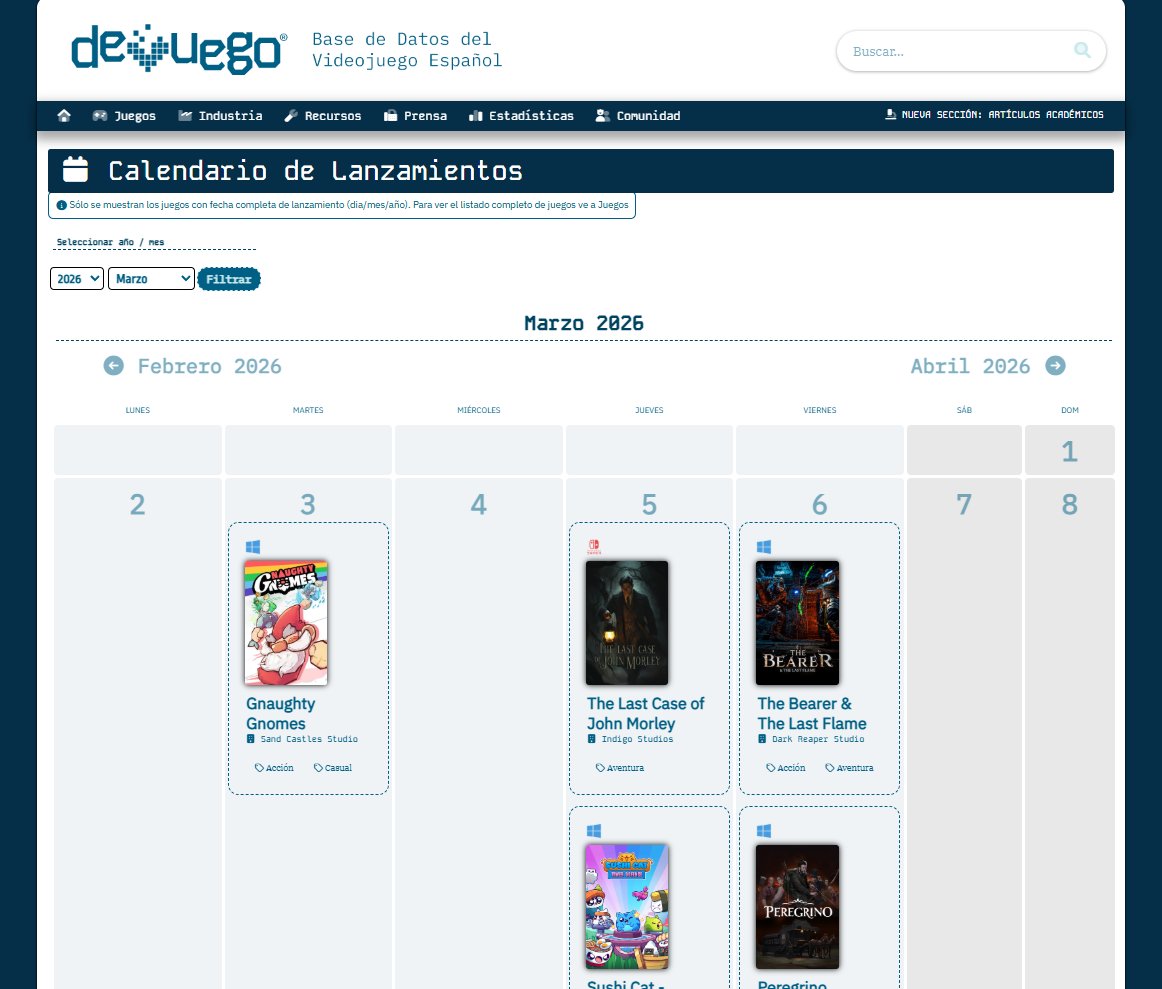Click the Peregrino cover thumbnail
Screen dimensions: 1162x989
coord(797,907)
